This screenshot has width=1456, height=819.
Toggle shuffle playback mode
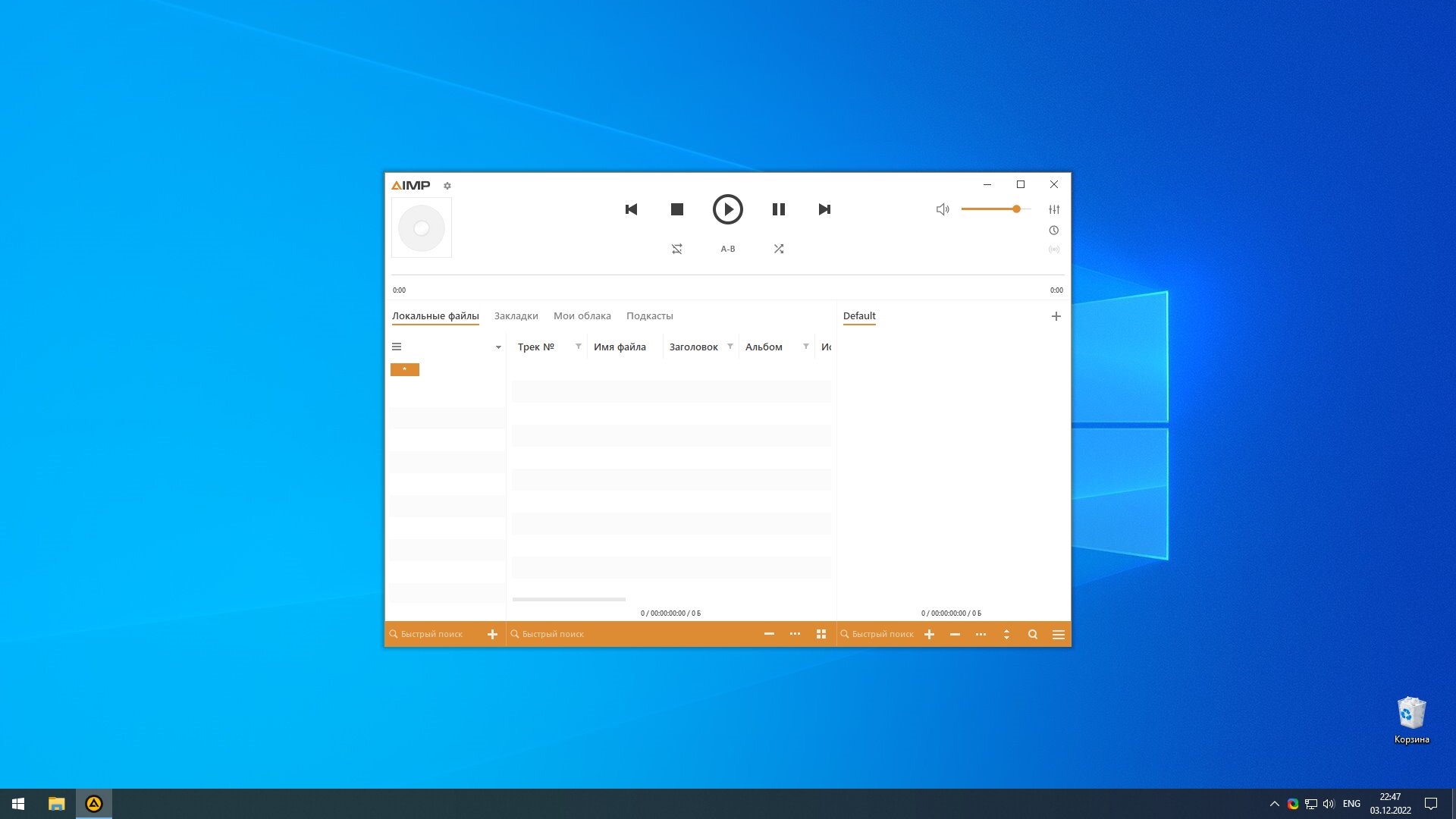coord(779,249)
